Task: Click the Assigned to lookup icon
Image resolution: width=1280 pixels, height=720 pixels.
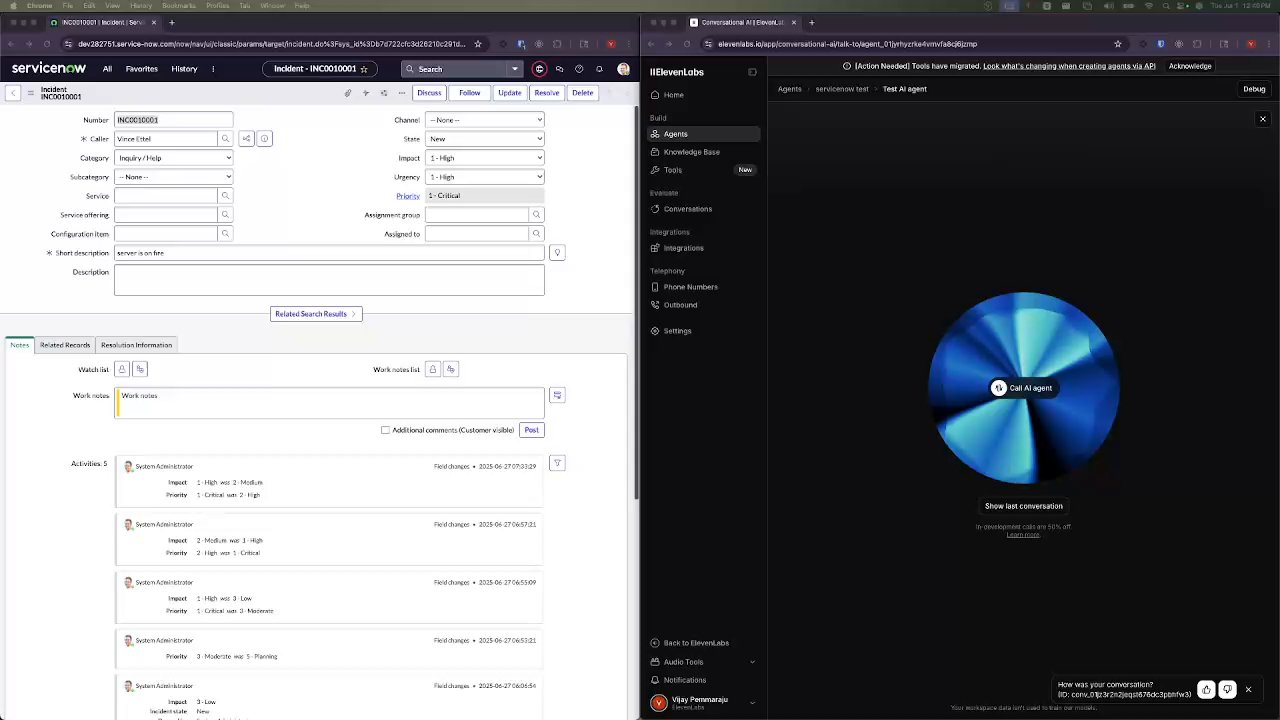Action: 536,234
